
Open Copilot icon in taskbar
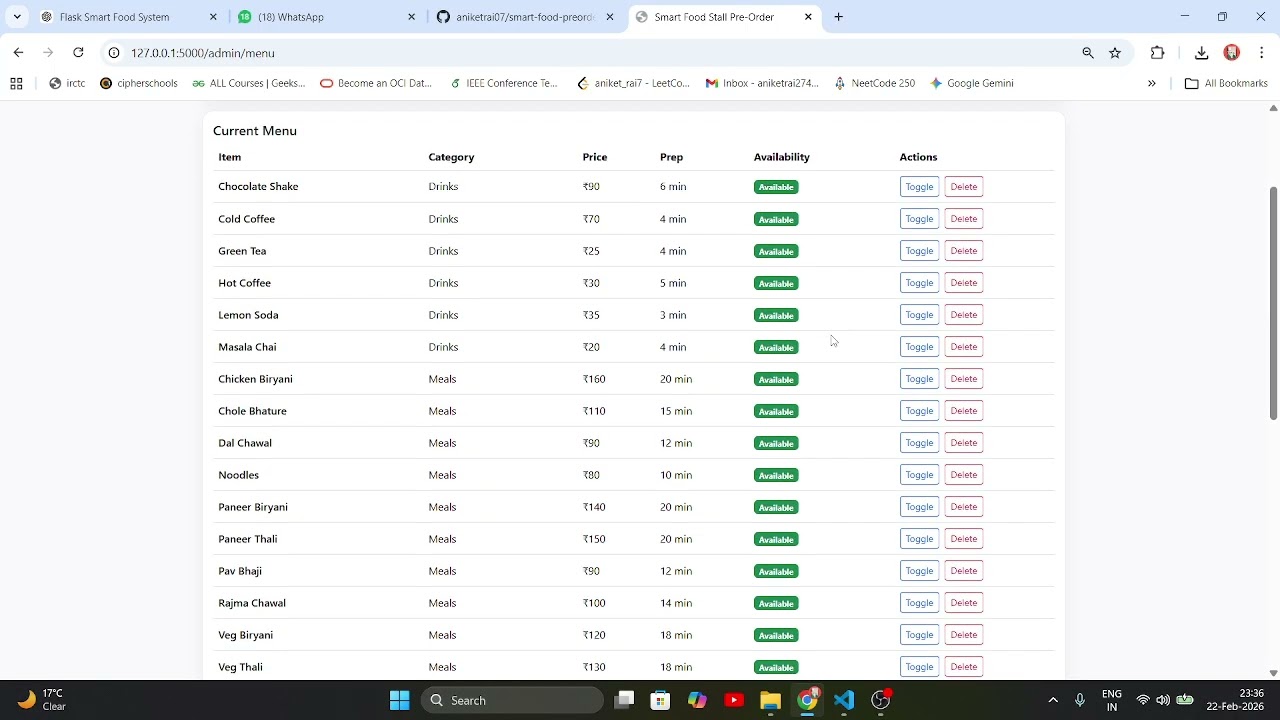click(697, 700)
